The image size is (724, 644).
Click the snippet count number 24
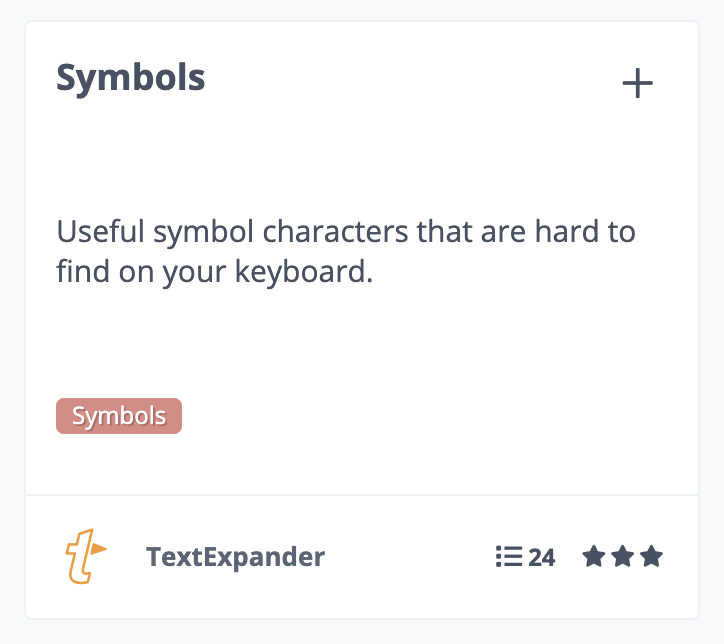click(x=542, y=557)
